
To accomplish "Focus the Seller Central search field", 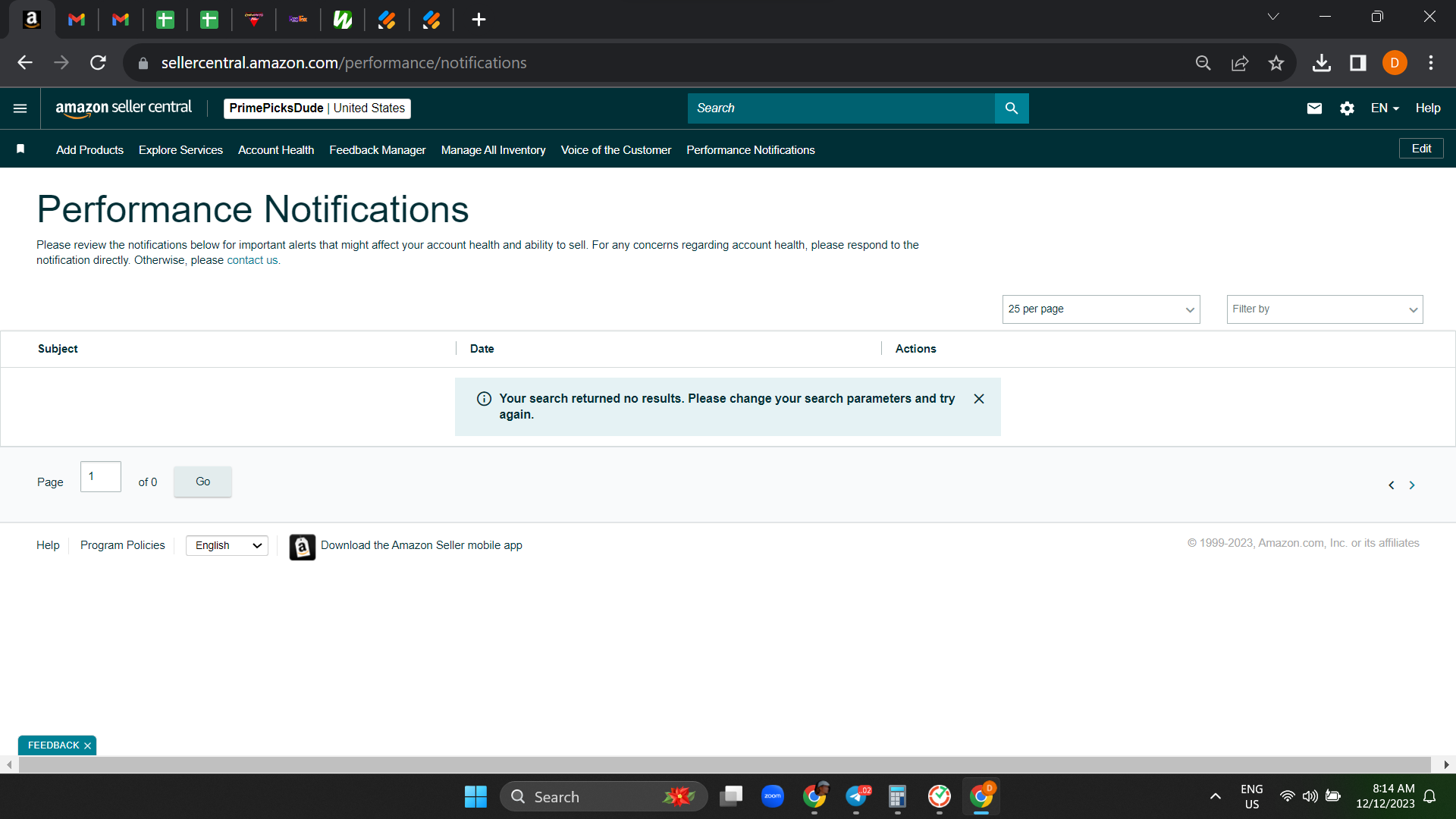I will coord(841,108).
